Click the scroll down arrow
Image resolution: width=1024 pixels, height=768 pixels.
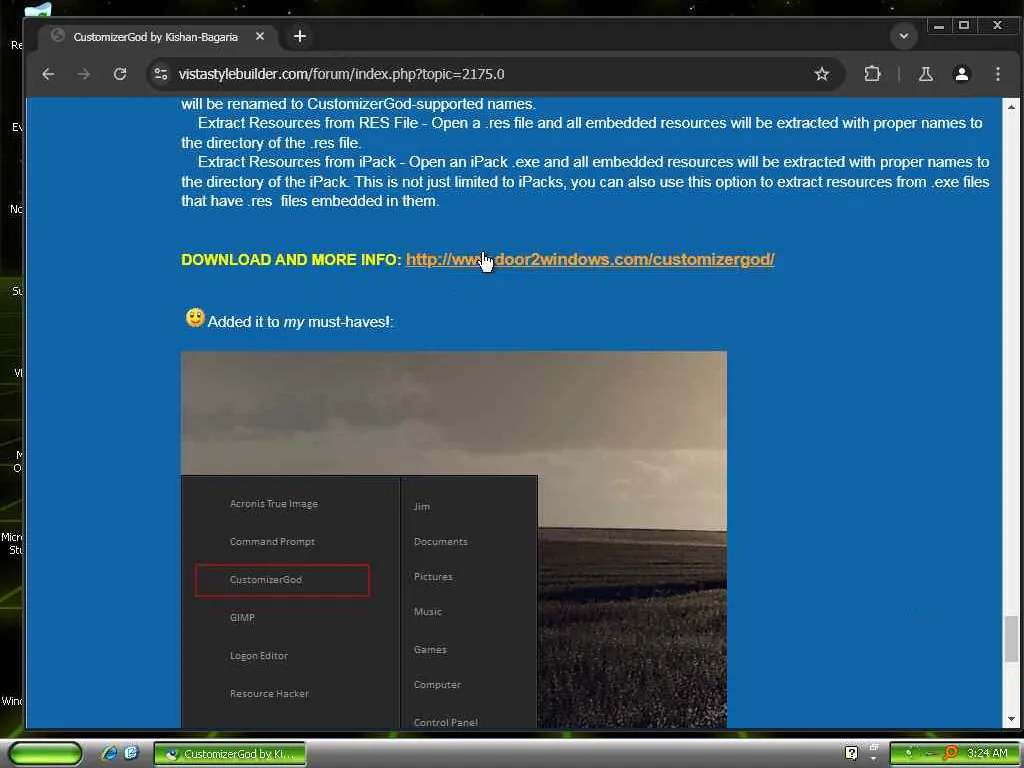[1011, 719]
